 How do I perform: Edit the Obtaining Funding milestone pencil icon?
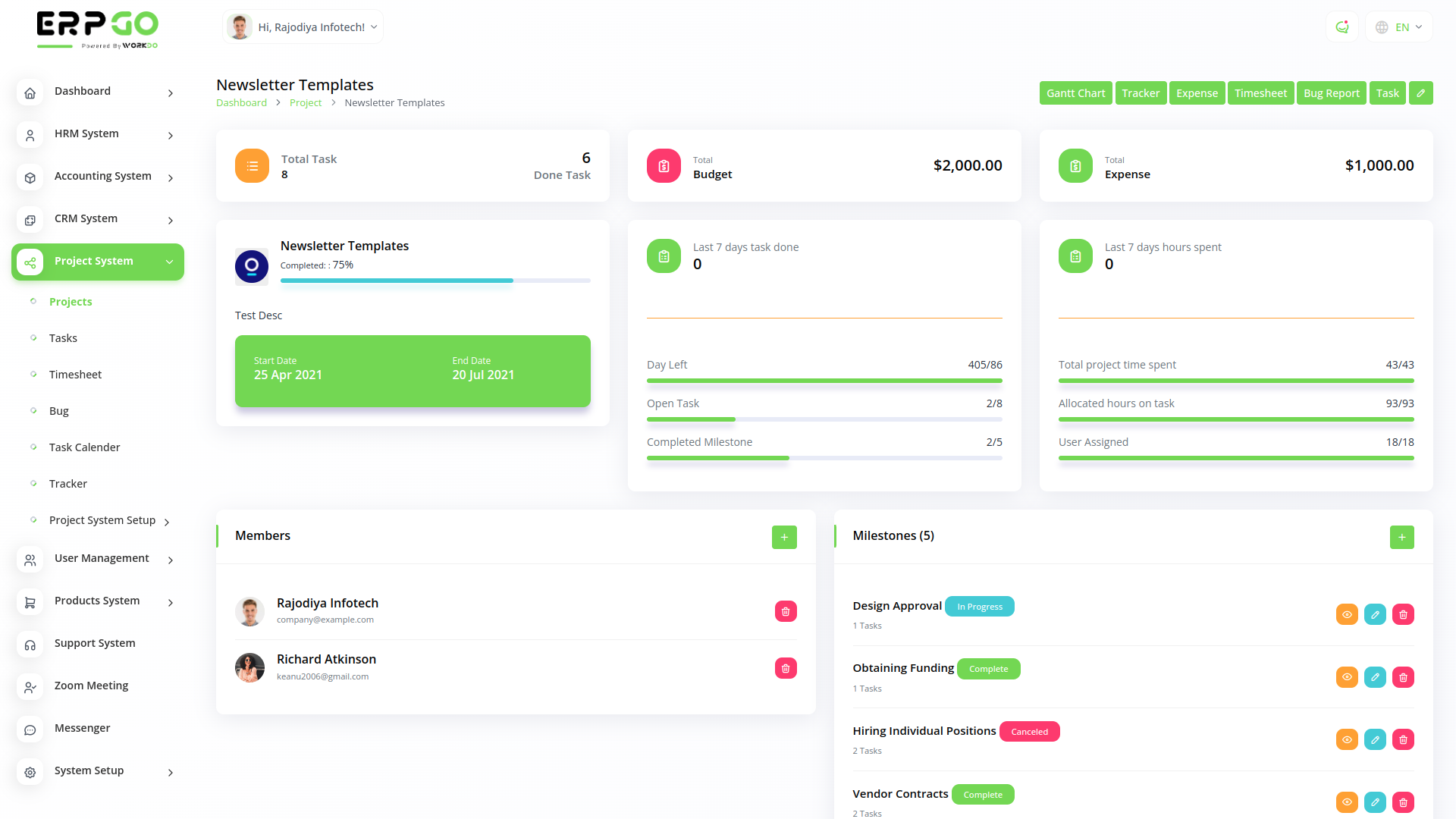click(1375, 677)
